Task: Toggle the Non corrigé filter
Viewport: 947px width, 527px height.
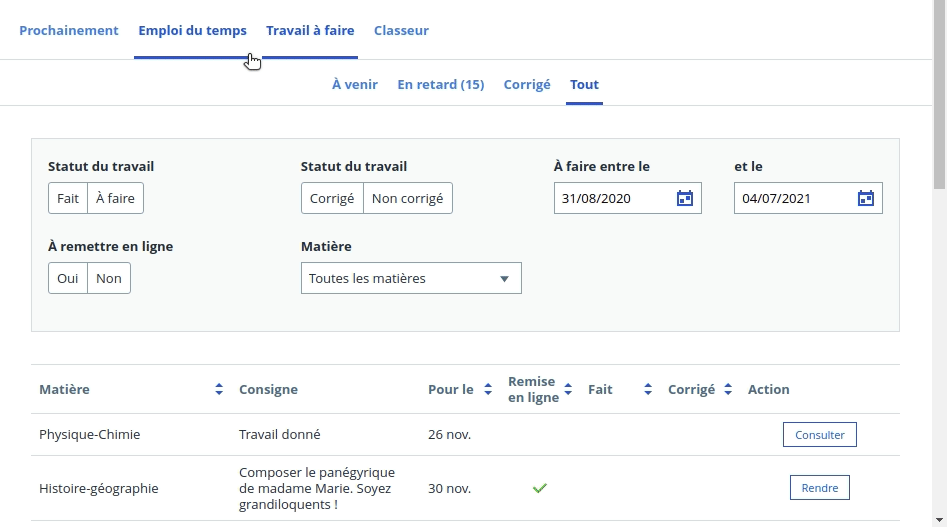Action: tap(408, 198)
